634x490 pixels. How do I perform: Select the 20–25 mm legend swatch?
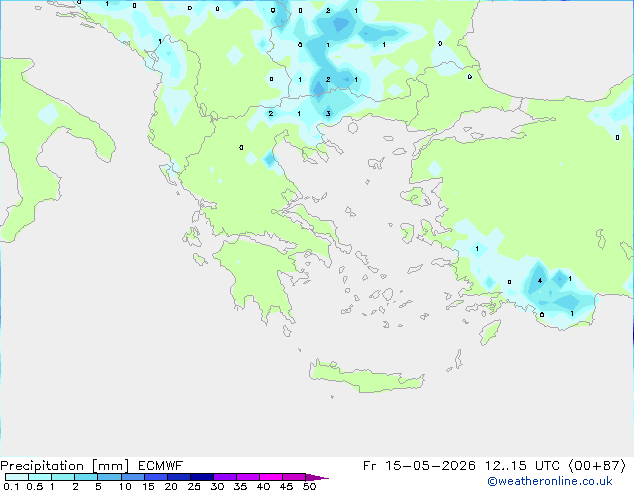[178, 477]
